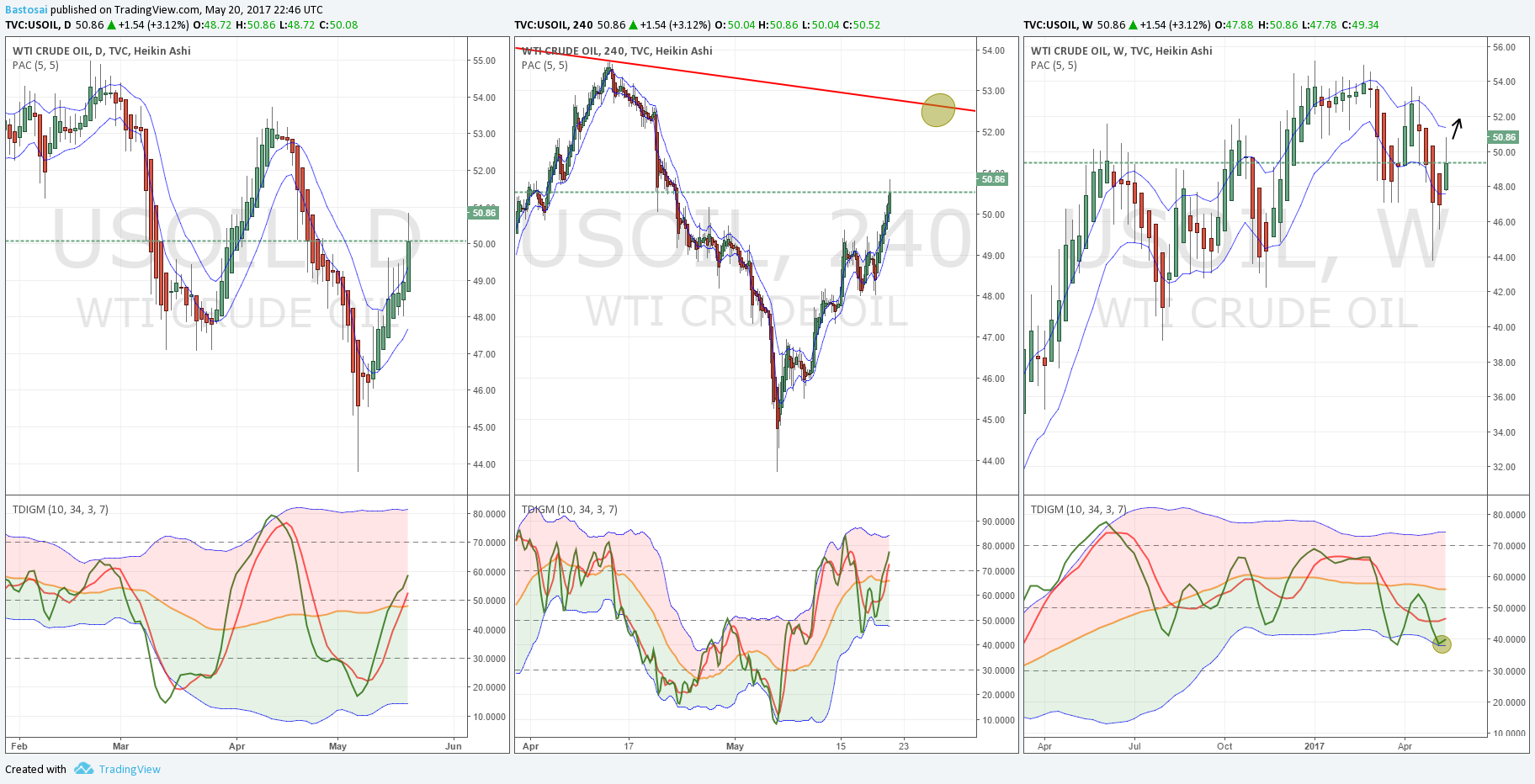Click the weekly chart L:47.78 low value
Screen dimensions: 1535x784
[1320, 24]
